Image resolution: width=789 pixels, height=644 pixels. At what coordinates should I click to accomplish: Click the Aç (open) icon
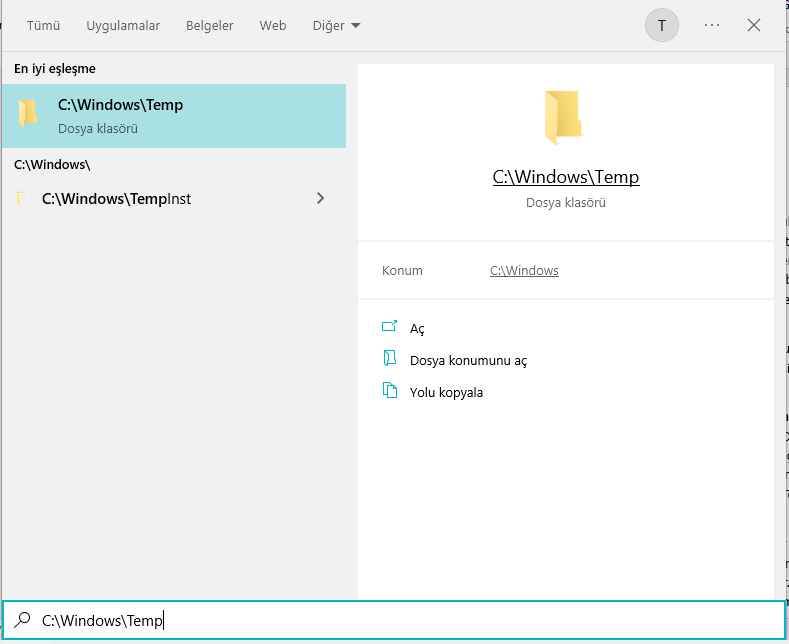390,327
